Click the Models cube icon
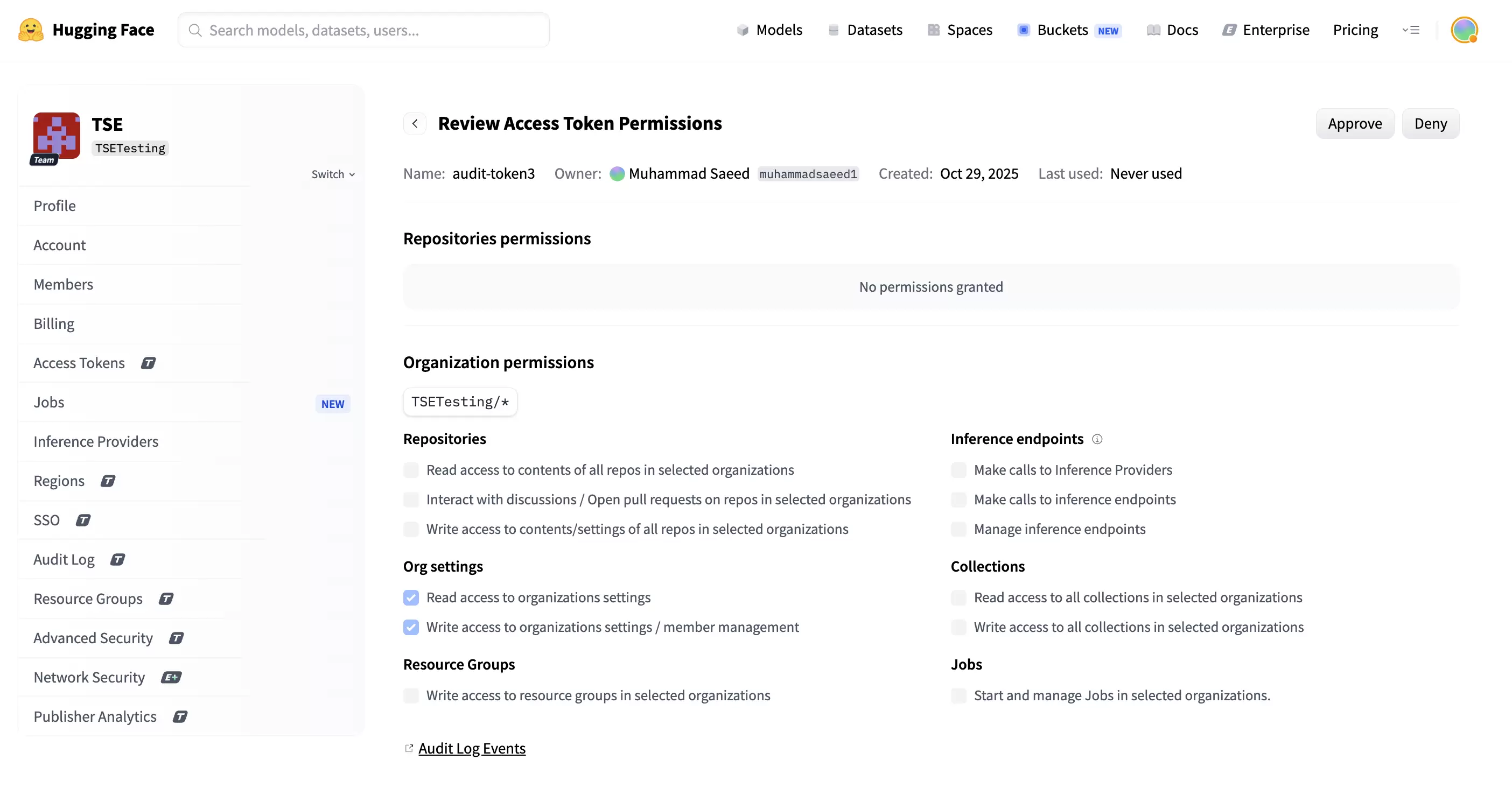1512x788 pixels. tap(743, 30)
